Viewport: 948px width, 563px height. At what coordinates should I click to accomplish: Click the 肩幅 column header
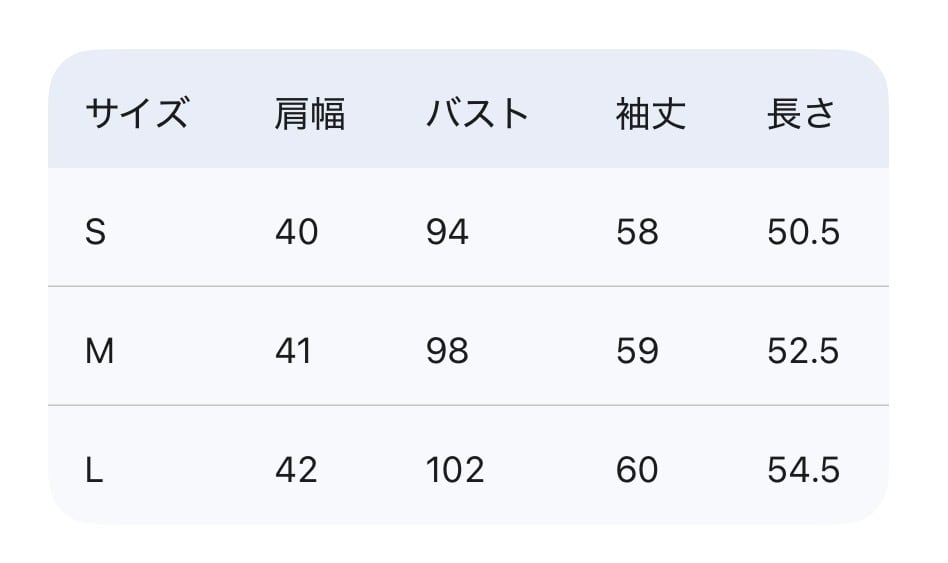(310, 114)
